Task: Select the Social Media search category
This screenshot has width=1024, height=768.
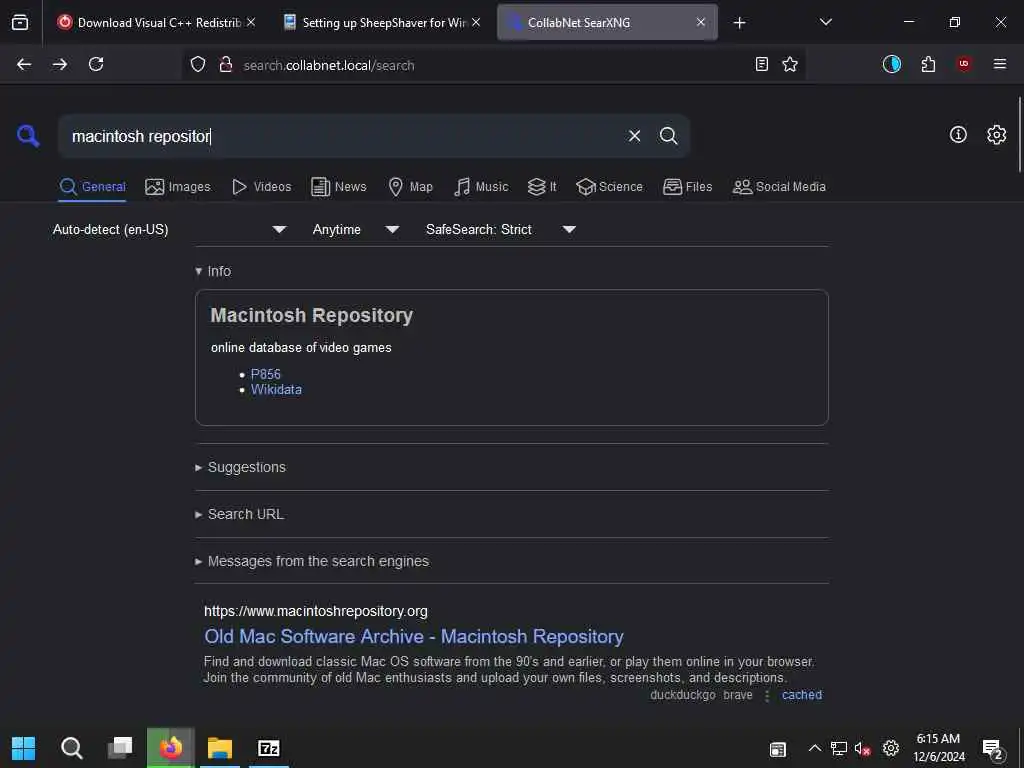Action: (x=779, y=187)
